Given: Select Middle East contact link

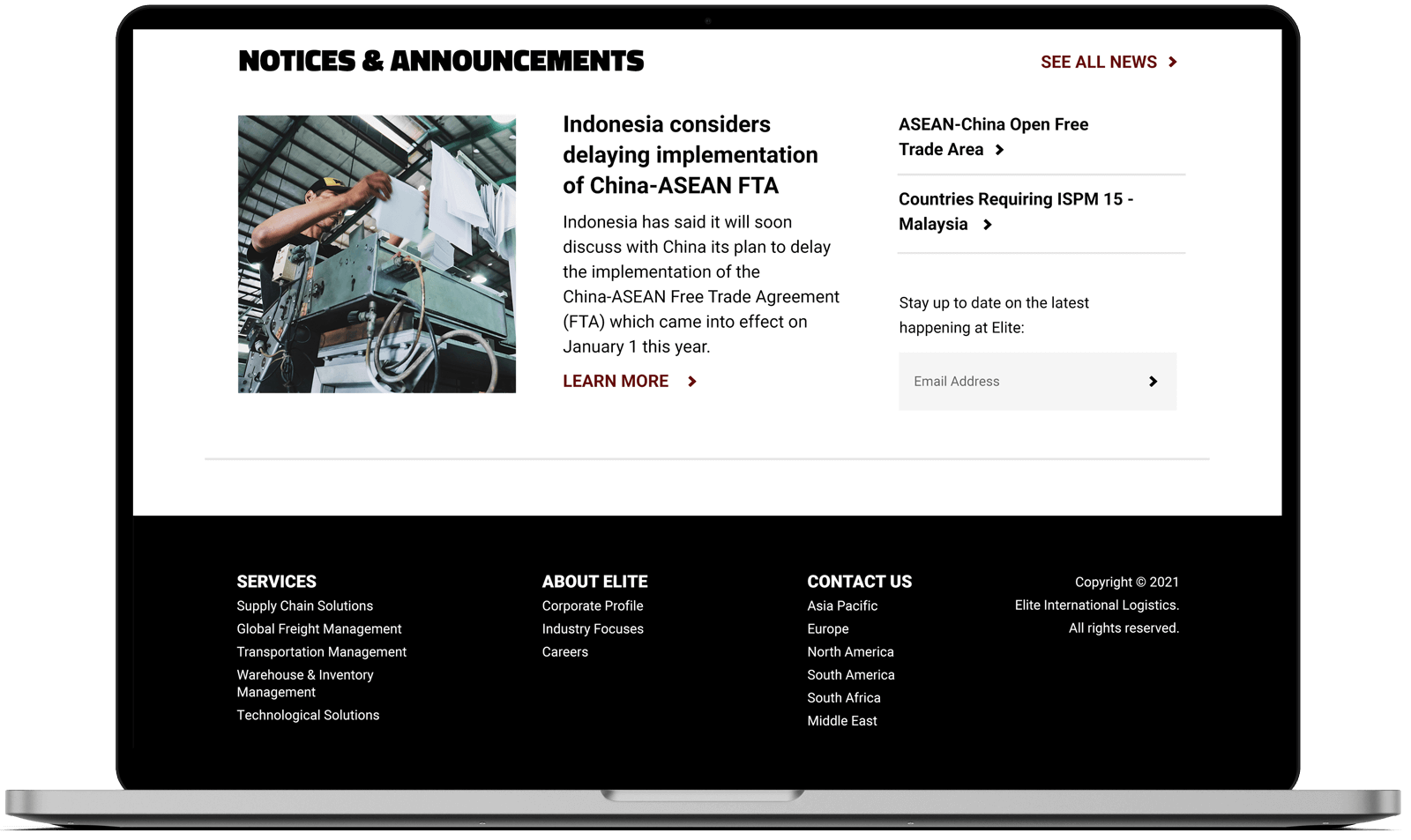Looking at the screenshot, I should point(842,721).
